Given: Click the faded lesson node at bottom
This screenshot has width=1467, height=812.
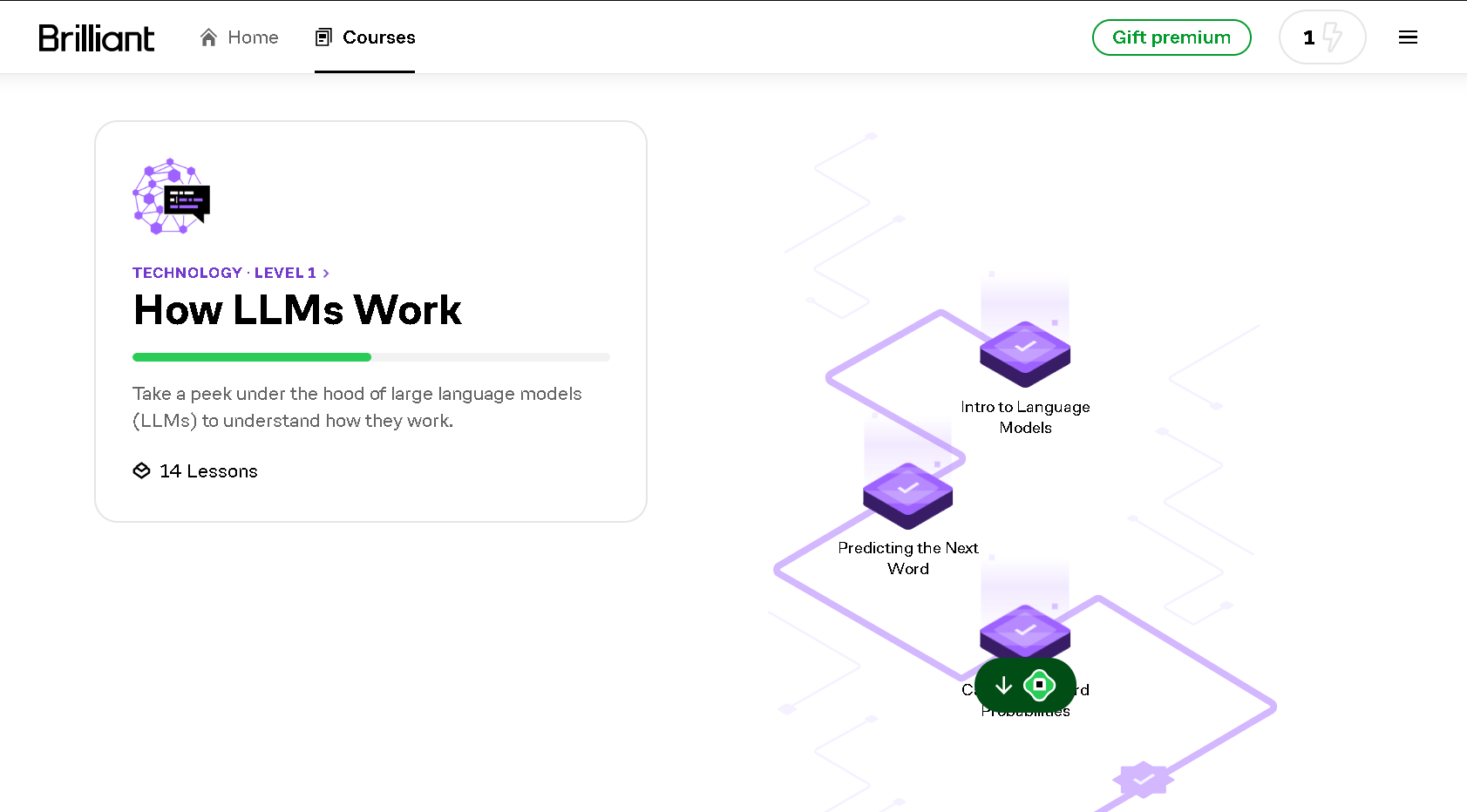Looking at the screenshot, I should tap(1143, 780).
